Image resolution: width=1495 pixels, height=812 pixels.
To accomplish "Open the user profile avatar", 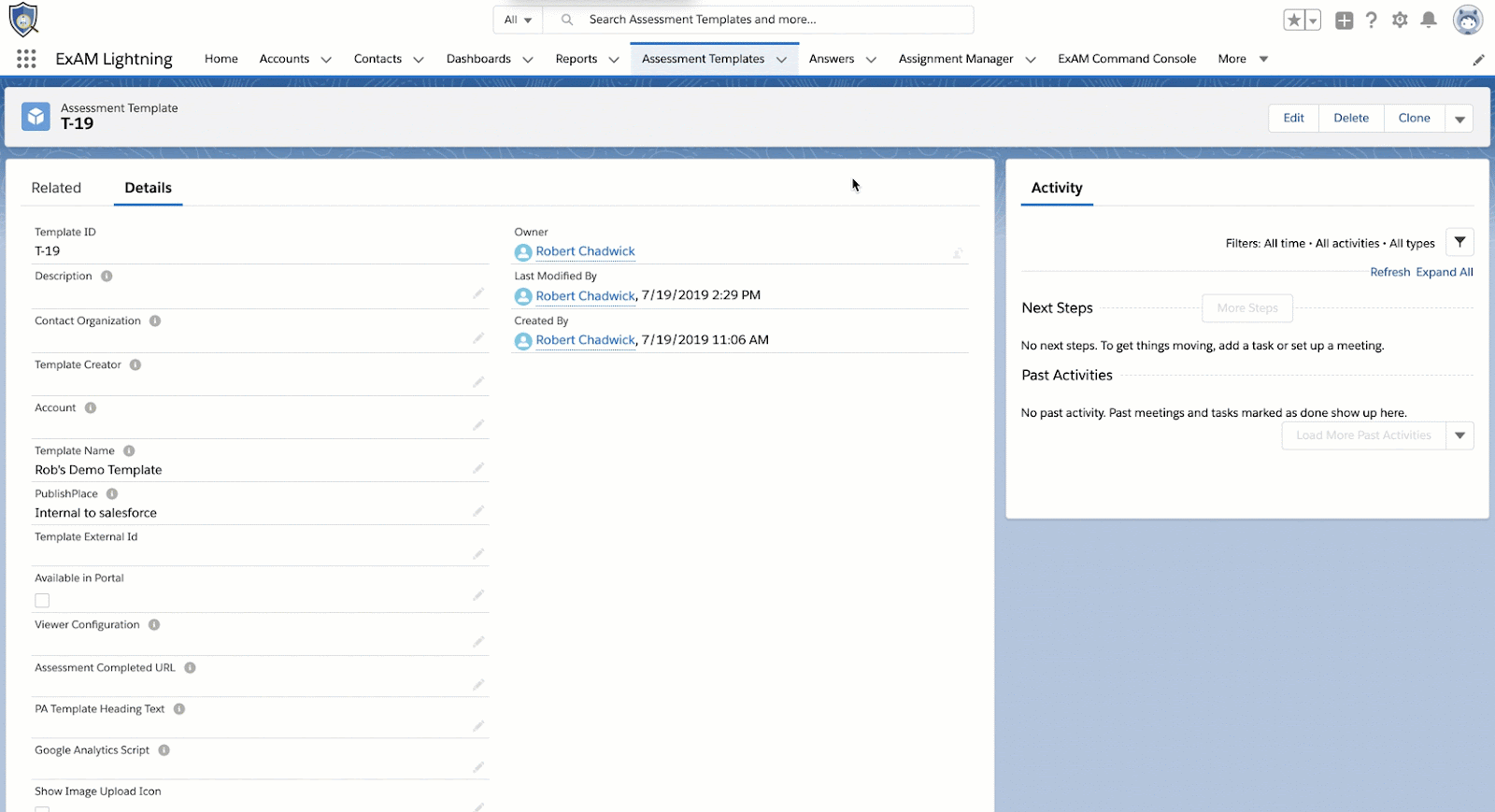I will [1468, 20].
